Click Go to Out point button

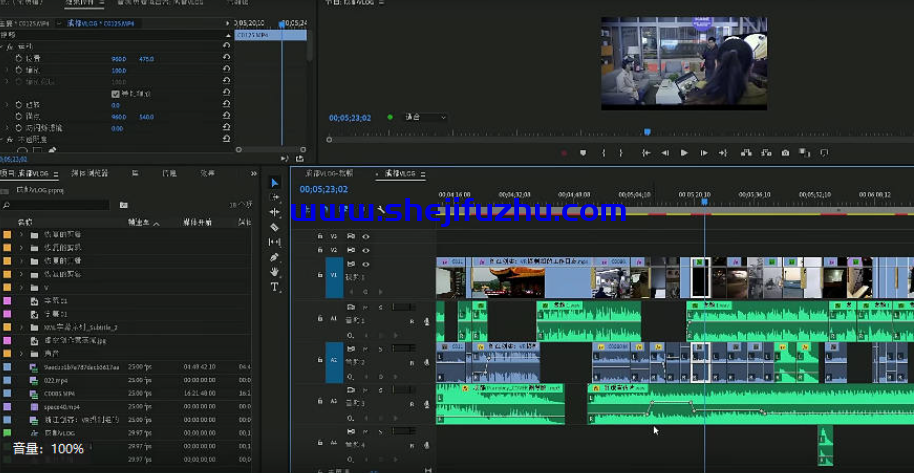[723, 153]
